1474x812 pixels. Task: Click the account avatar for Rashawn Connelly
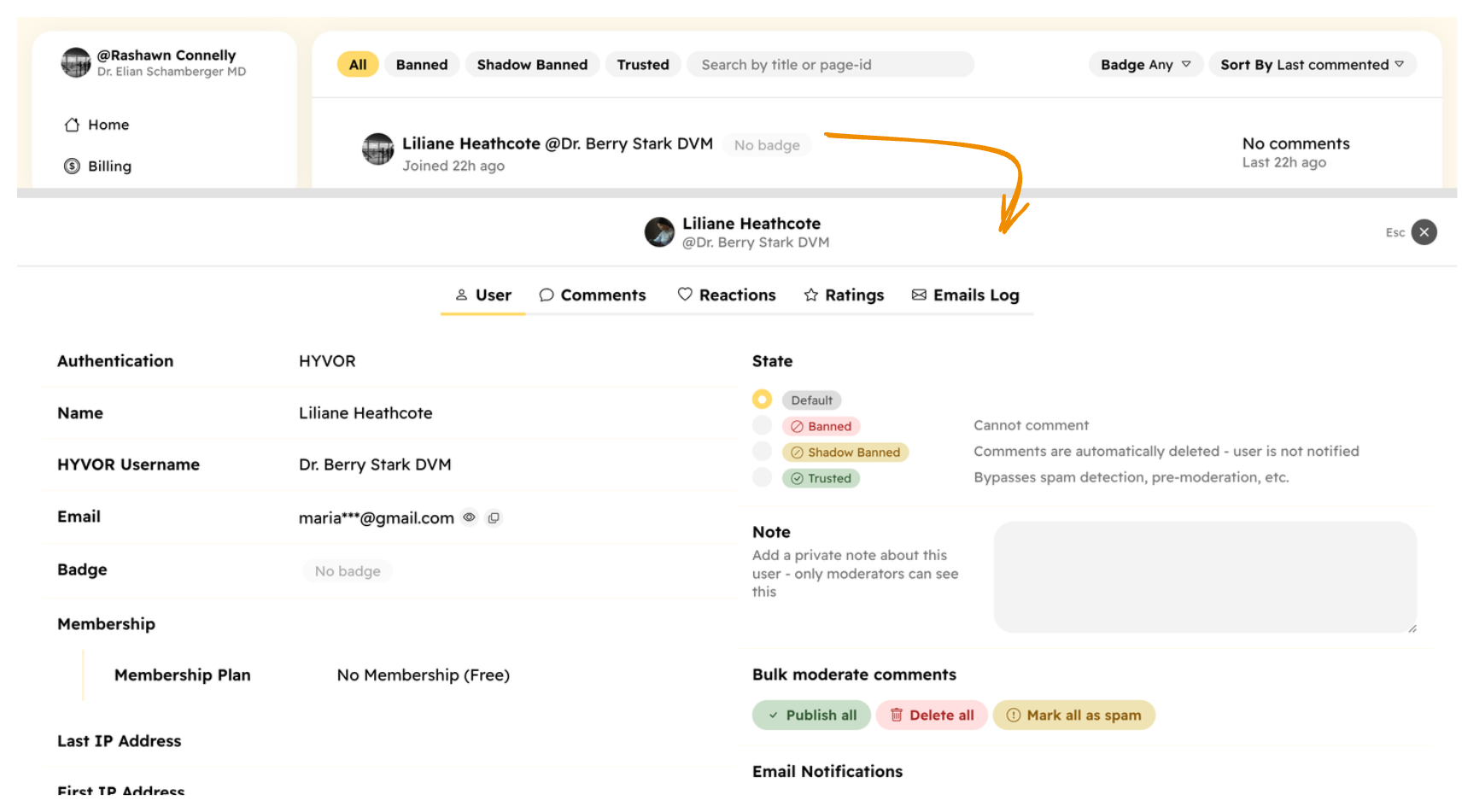76,62
